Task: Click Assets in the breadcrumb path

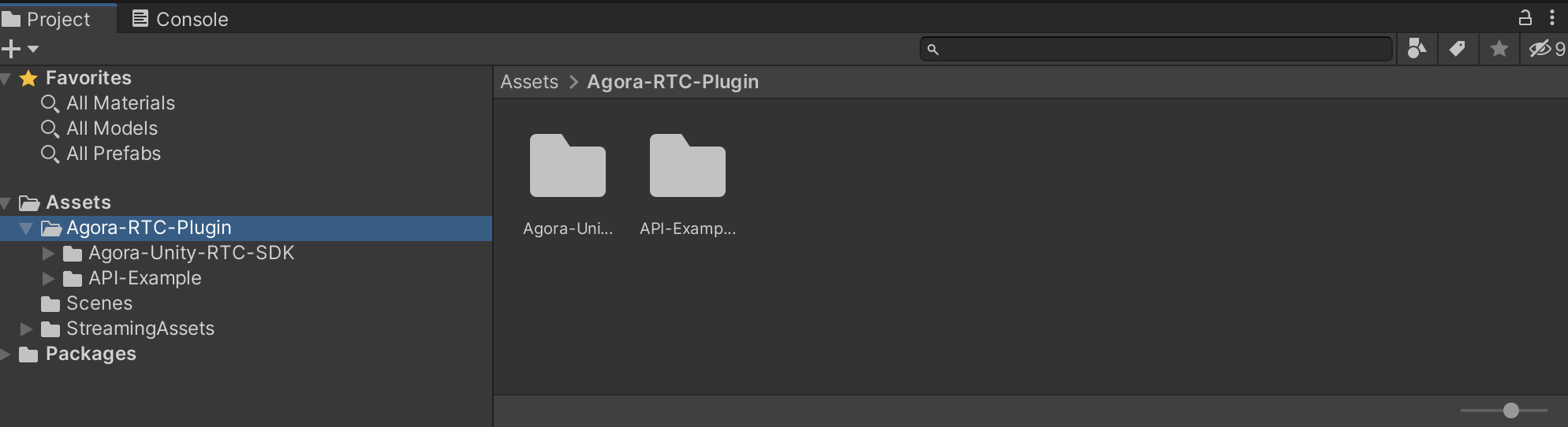Action: point(529,82)
